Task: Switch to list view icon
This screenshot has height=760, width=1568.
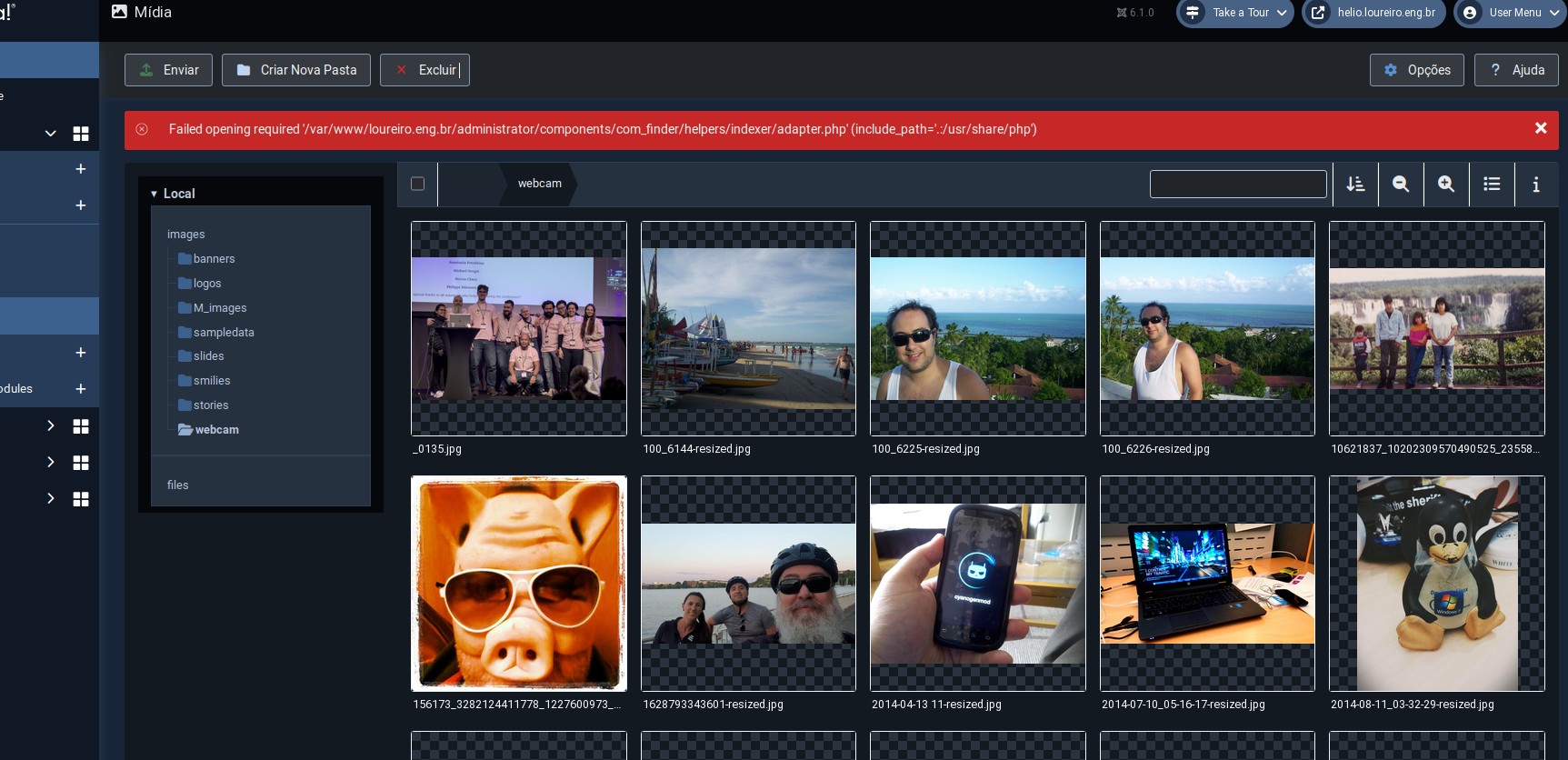Action: pos(1492,184)
